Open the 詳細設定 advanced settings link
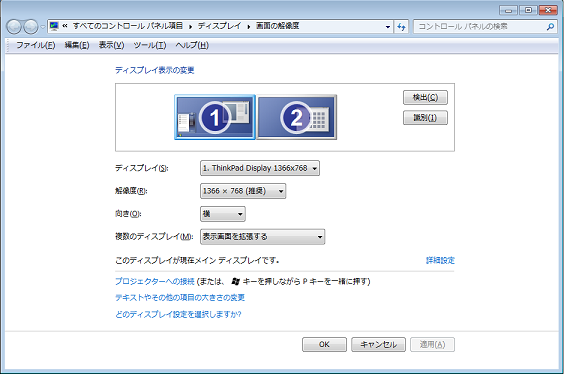Screen dimensions: 565x374 [x=440, y=260]
